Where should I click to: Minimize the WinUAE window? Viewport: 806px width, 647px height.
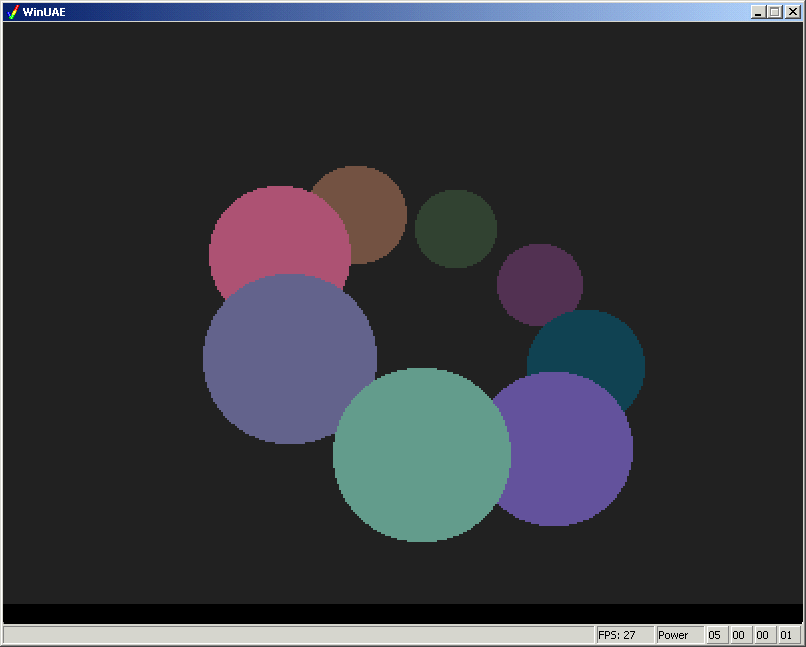pos(759,12)
